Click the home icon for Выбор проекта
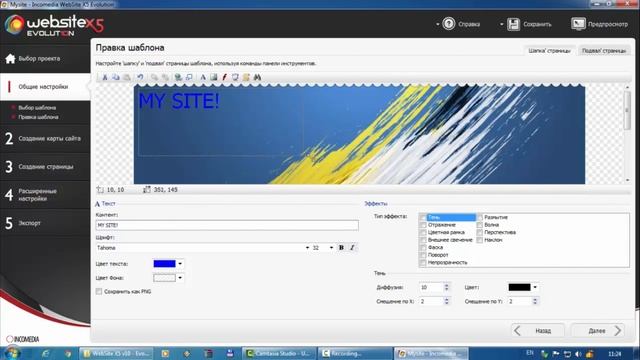640x360 pixels. (10, 58)
